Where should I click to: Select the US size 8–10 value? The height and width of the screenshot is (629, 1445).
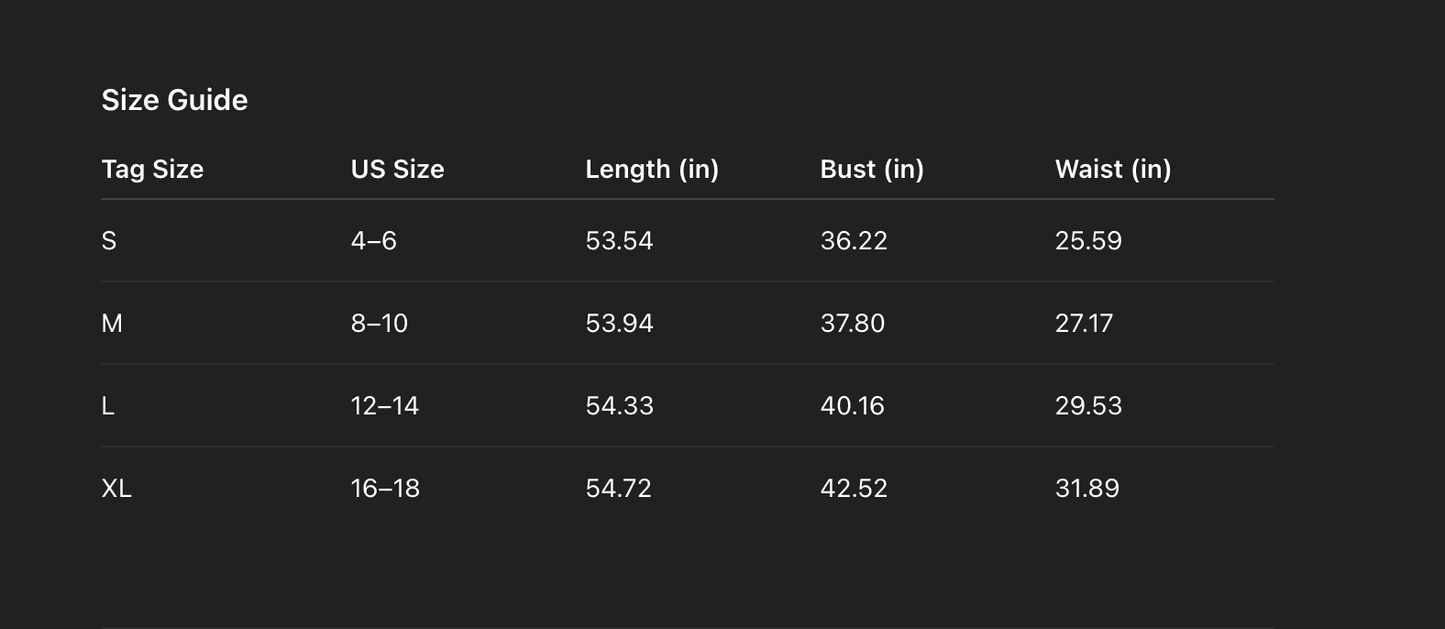[x=379, y=323]
